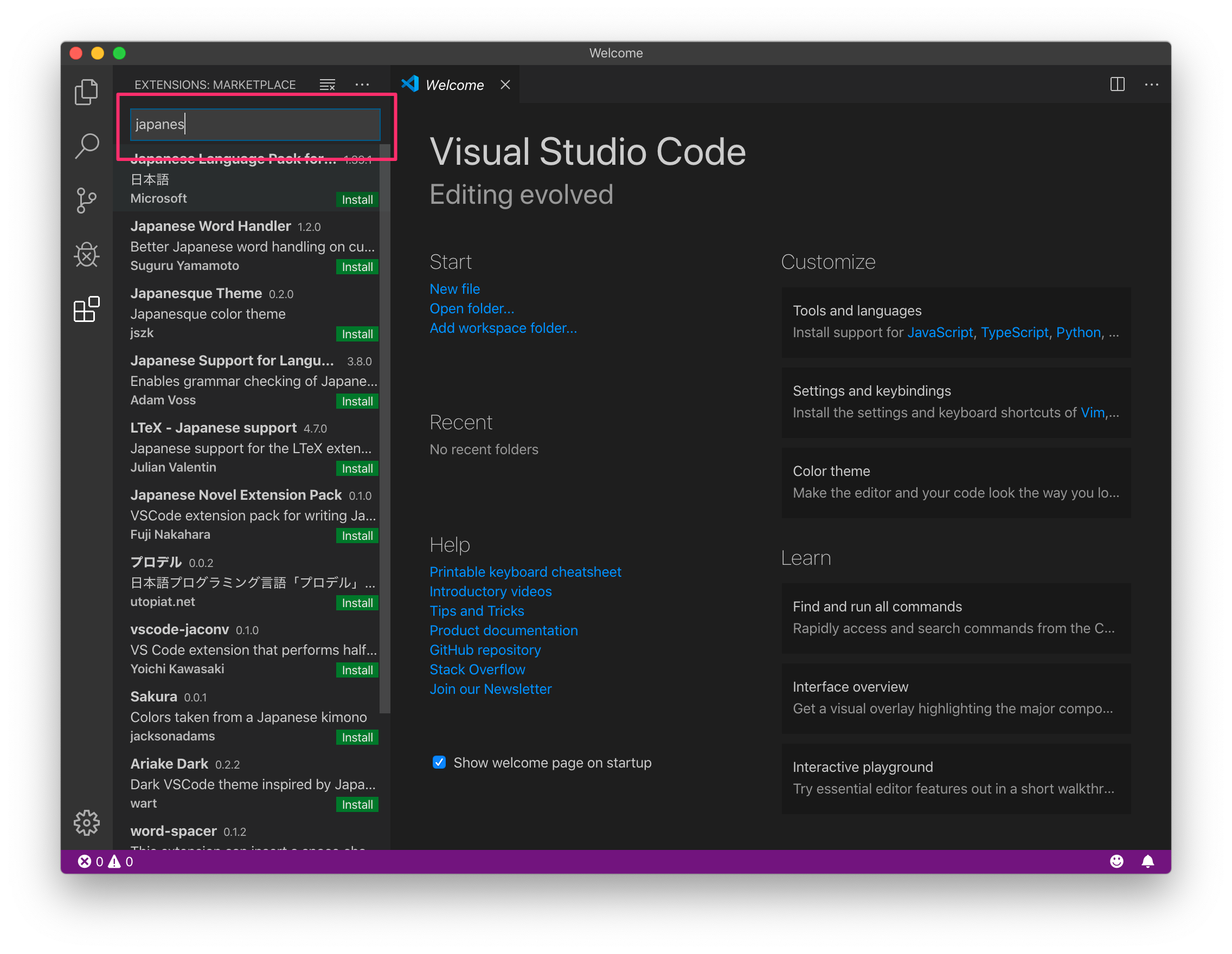Open the Debug view icon
1232x954 pixels.
86,255
